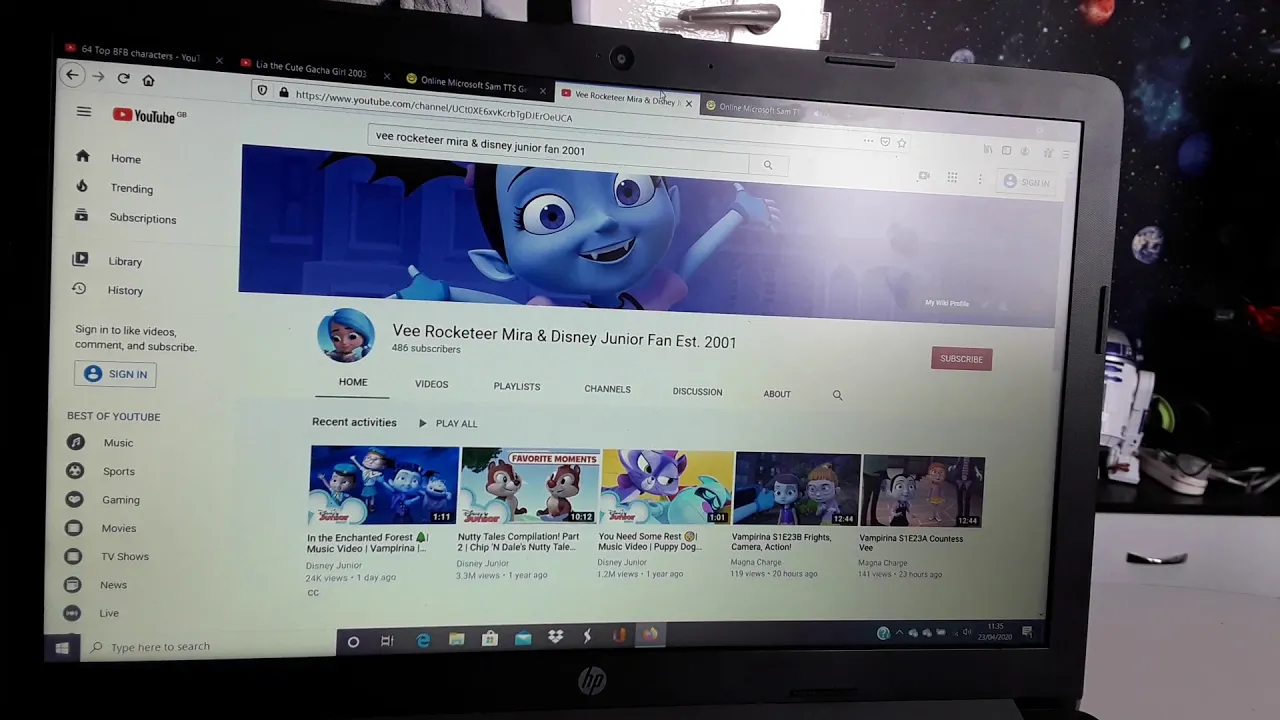Click the channel avatar picture

click(346, 334)
